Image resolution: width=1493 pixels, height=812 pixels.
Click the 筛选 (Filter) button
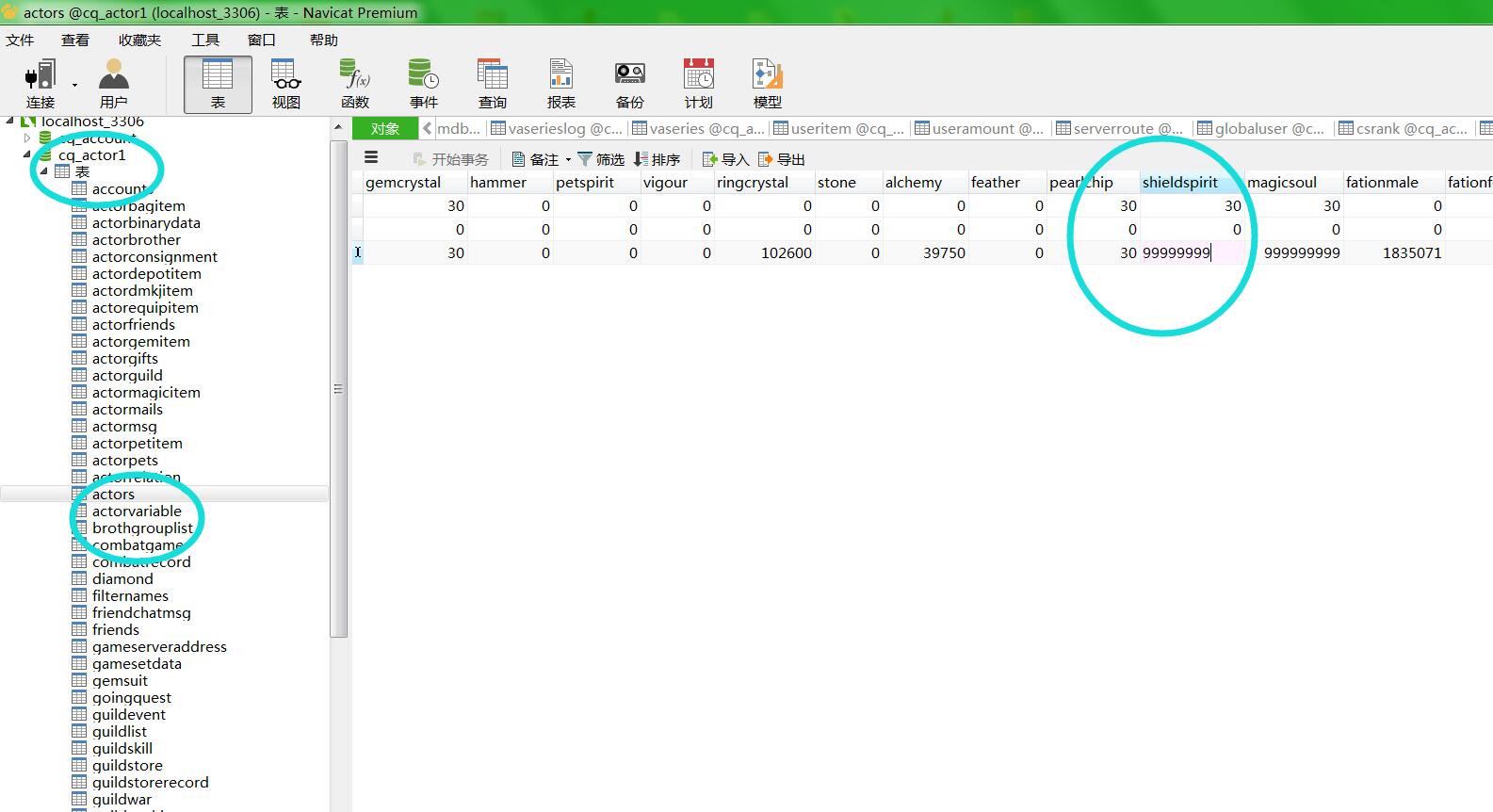click(x=601, y=159)
